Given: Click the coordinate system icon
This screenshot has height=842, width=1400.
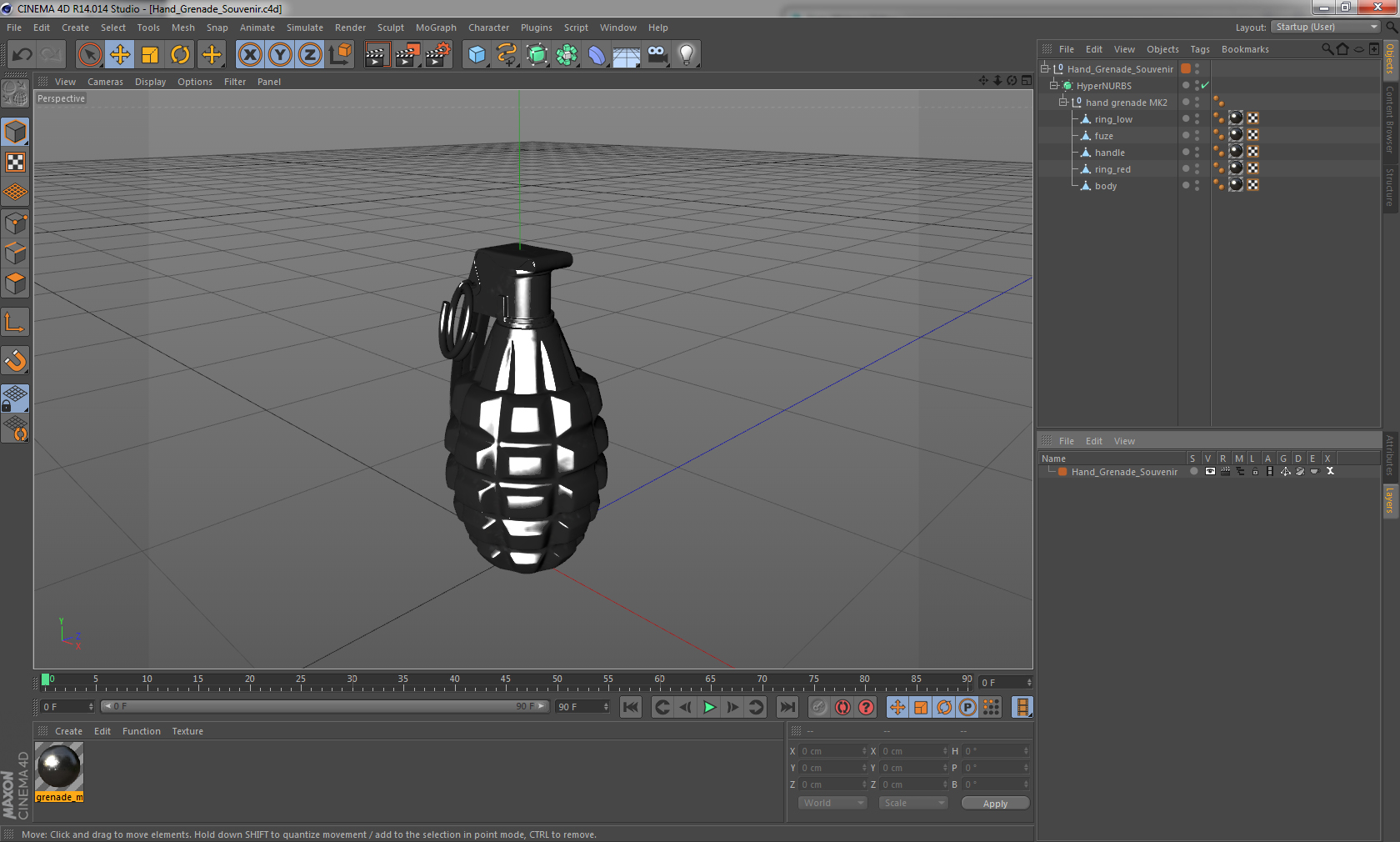Looking at the screenshot, I should pos(340,55).
